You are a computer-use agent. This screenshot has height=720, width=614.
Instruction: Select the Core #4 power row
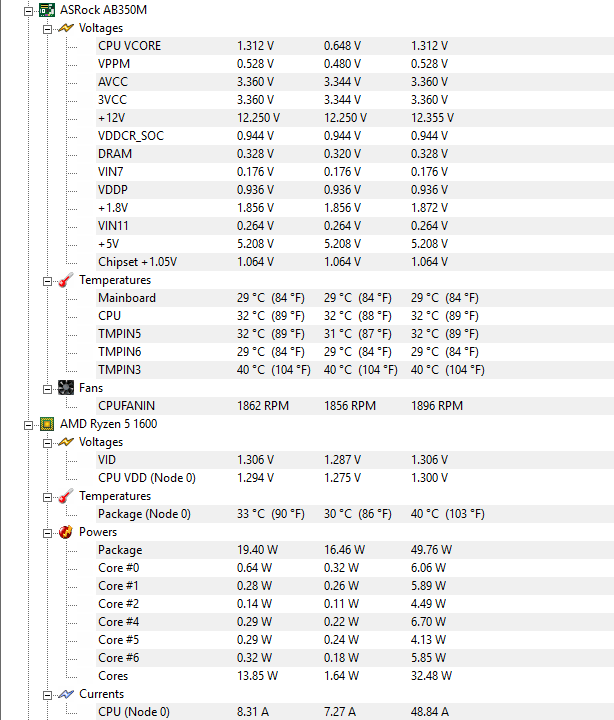[355, 622]
